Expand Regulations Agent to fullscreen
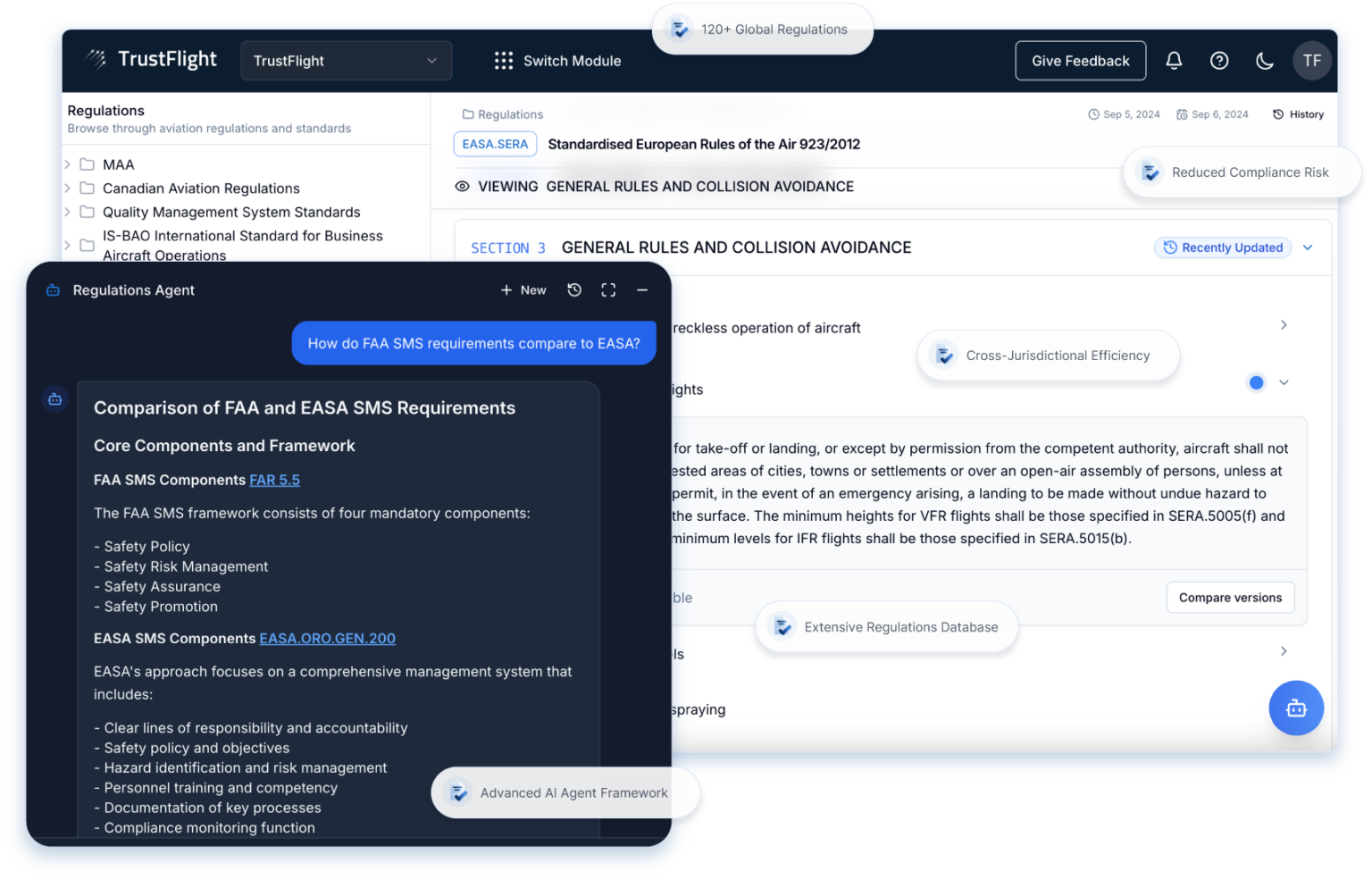Image resolution: width=1372 pixels, height=880 pixels. point(608,289)
